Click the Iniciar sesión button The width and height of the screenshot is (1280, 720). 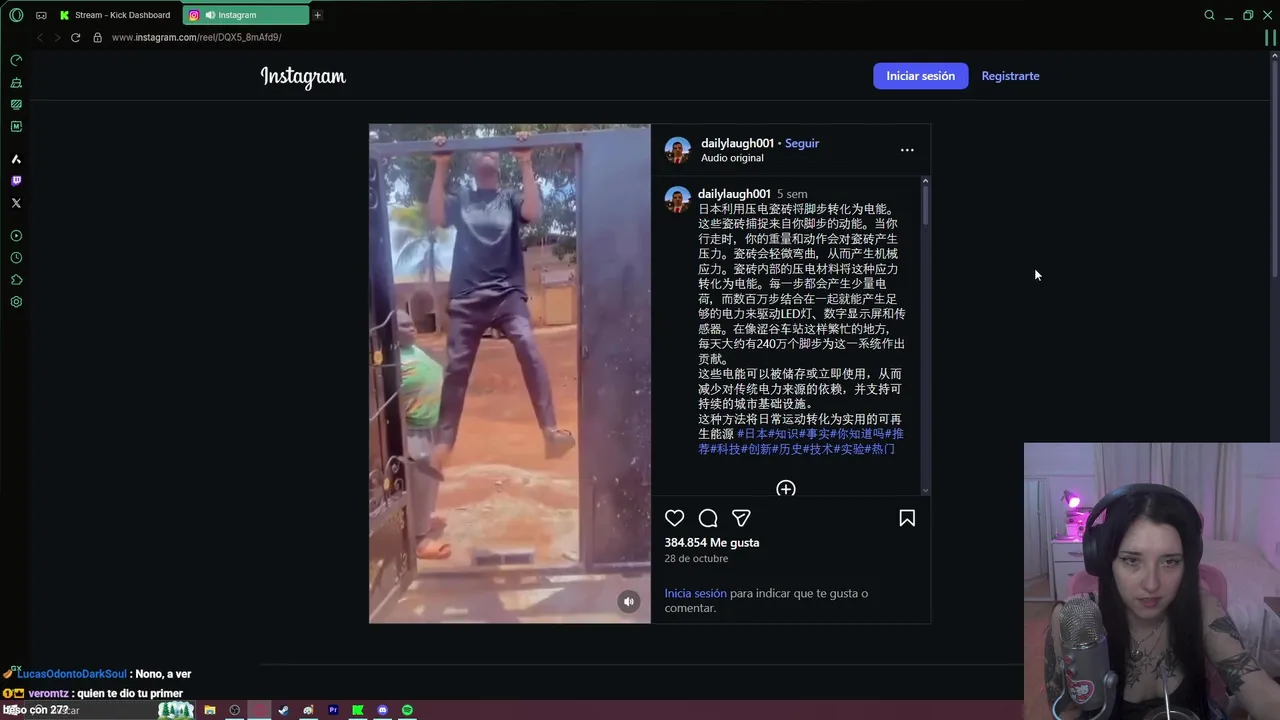(x=921, y=76)
